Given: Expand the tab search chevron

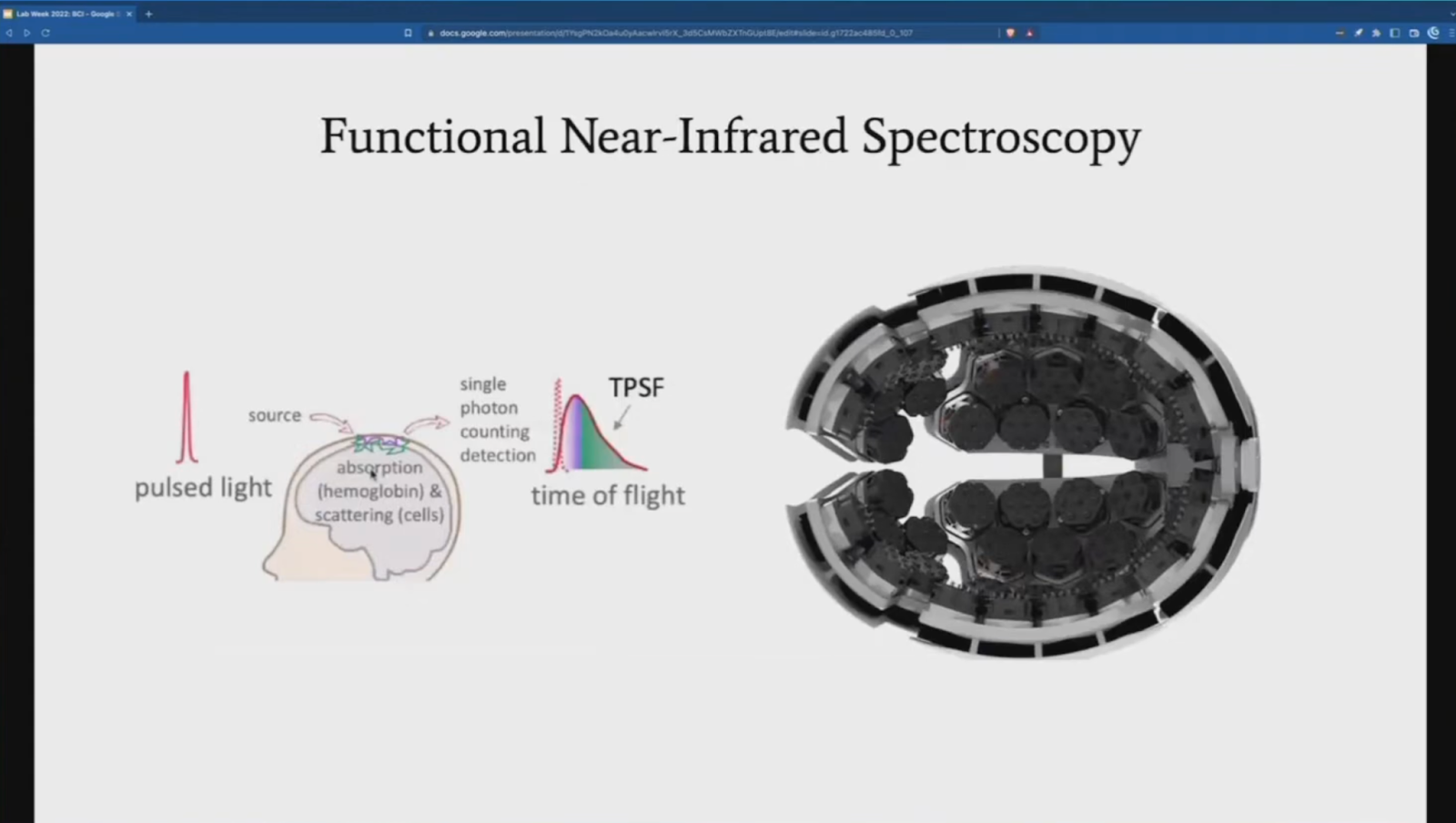Looking at the screenshot, I should pos(1451,14).
